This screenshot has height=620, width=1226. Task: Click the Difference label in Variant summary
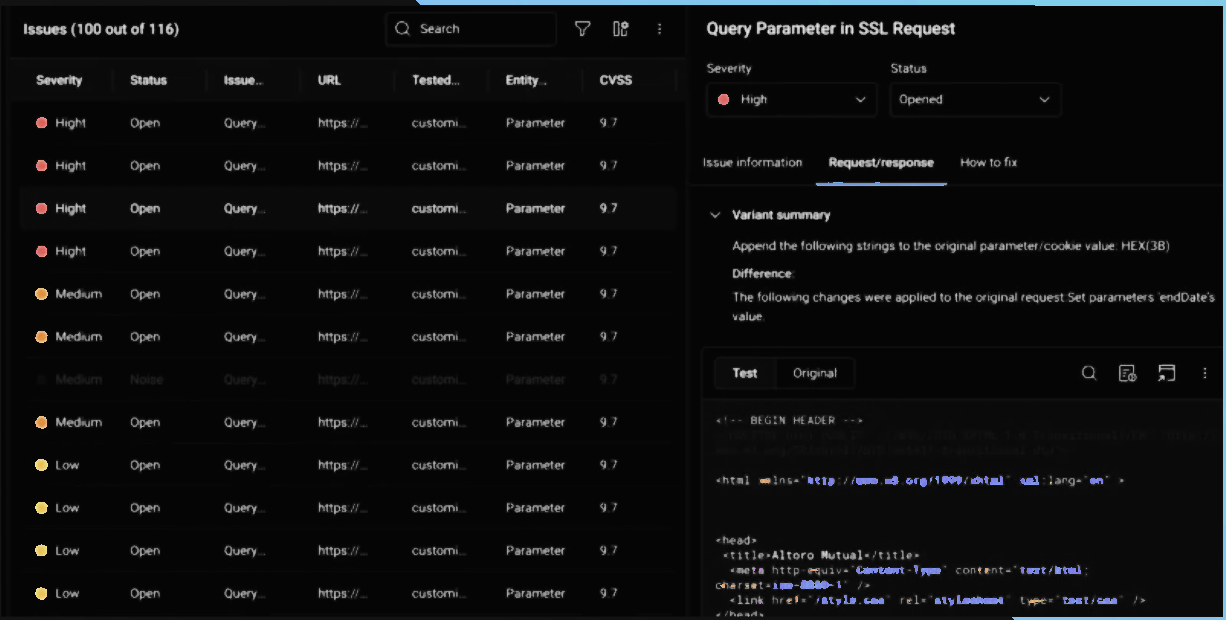tap(763, 273)
